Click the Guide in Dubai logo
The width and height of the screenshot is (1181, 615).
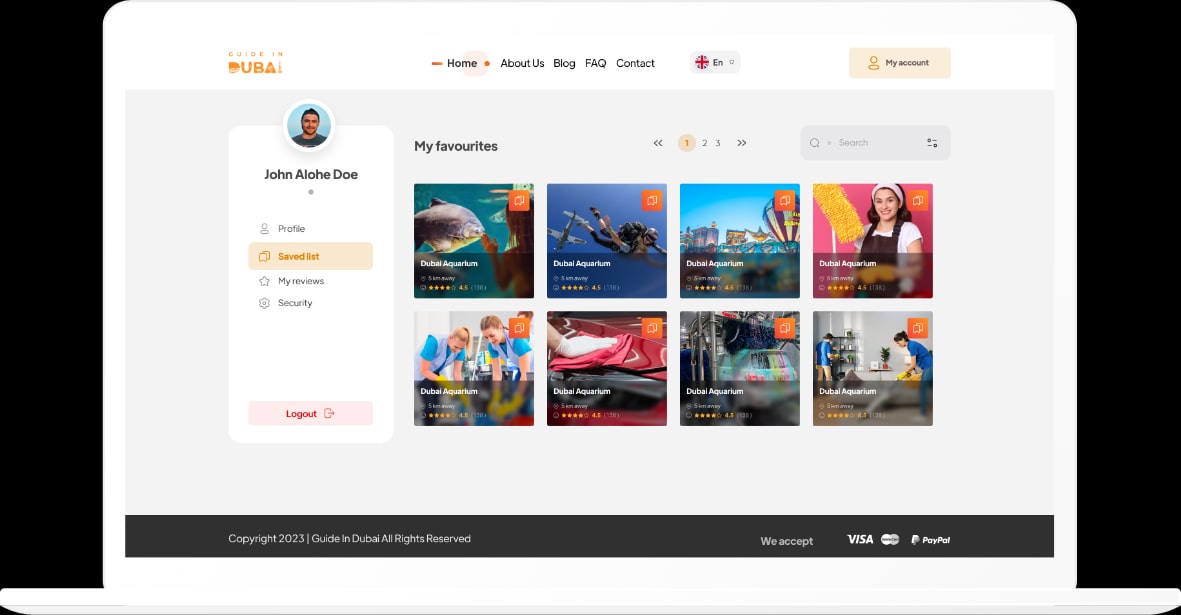pos(255,62)
